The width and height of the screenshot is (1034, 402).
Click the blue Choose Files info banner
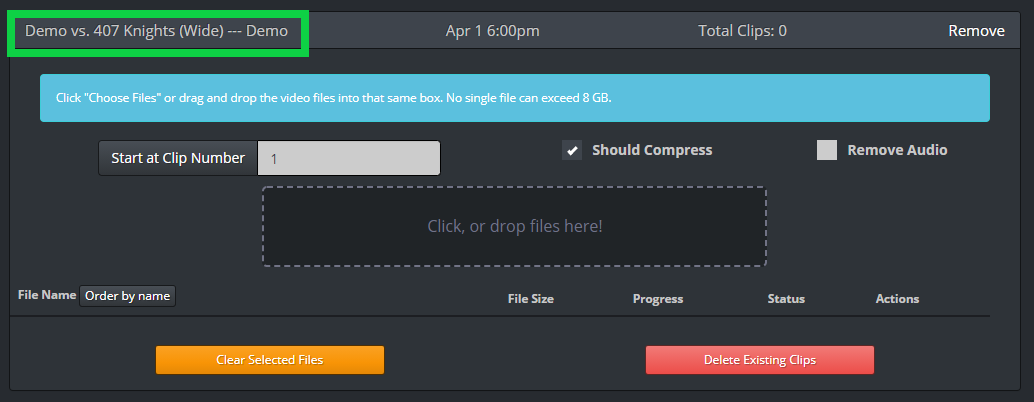point(515,98)
